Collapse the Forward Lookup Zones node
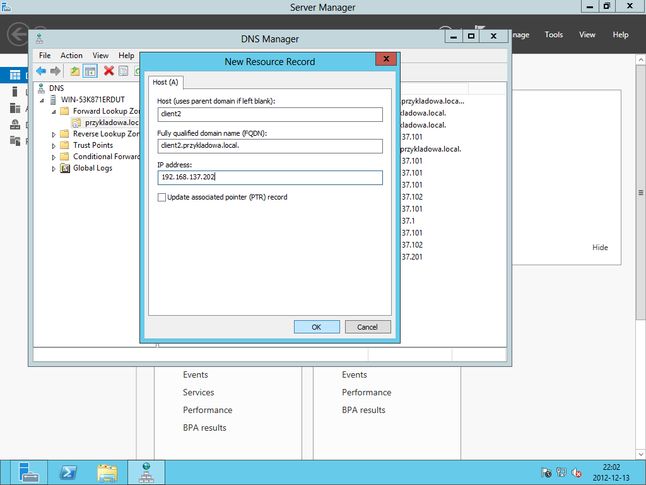Image resolution: width=646 pixels, height=485 pixels. click(54, 112)
